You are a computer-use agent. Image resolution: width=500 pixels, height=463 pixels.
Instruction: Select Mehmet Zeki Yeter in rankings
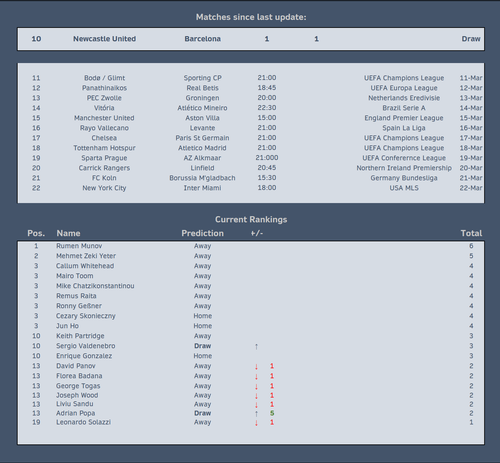pyautogui.click(x=86, y=256)
